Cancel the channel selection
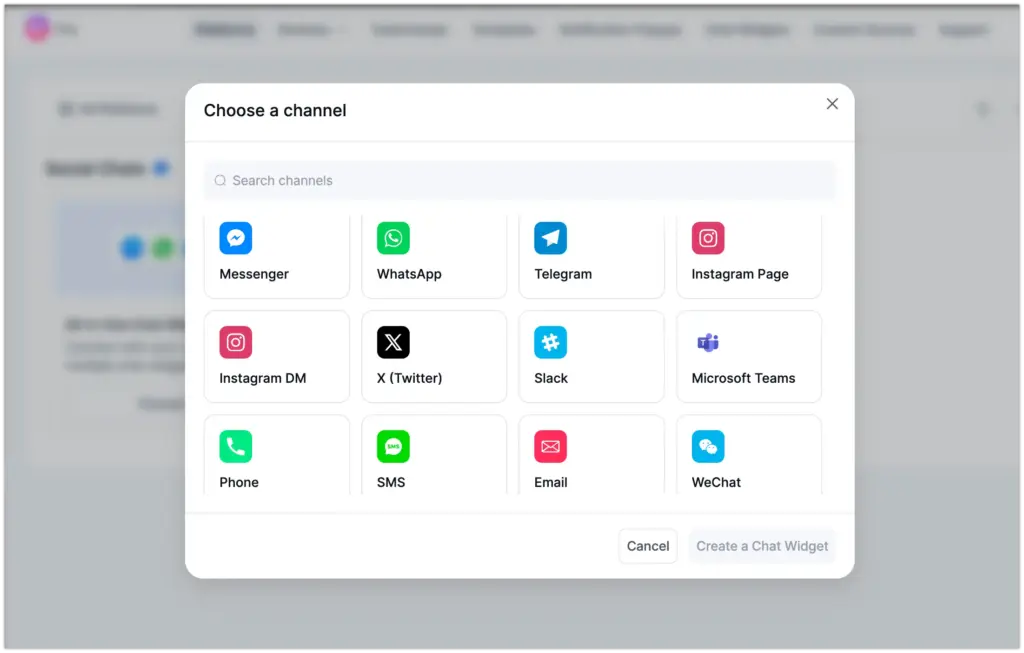Image resolution: width=1024 pixels, height=653 pixels. click(648, 546)
